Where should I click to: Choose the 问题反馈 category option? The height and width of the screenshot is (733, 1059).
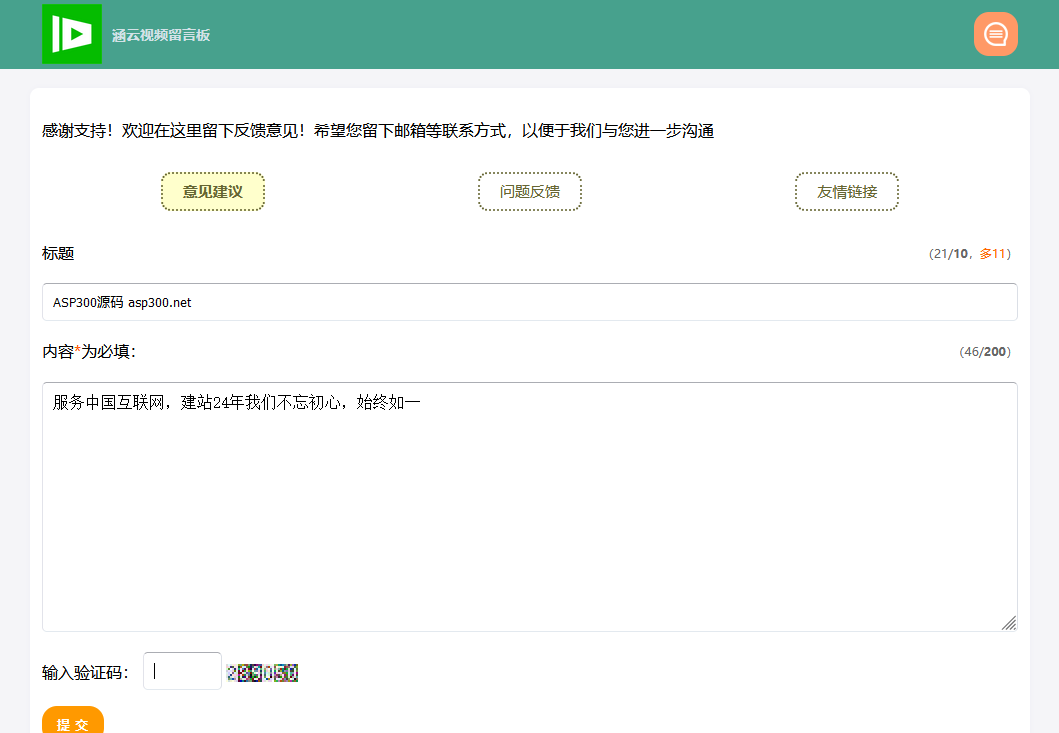click(530, 192)
